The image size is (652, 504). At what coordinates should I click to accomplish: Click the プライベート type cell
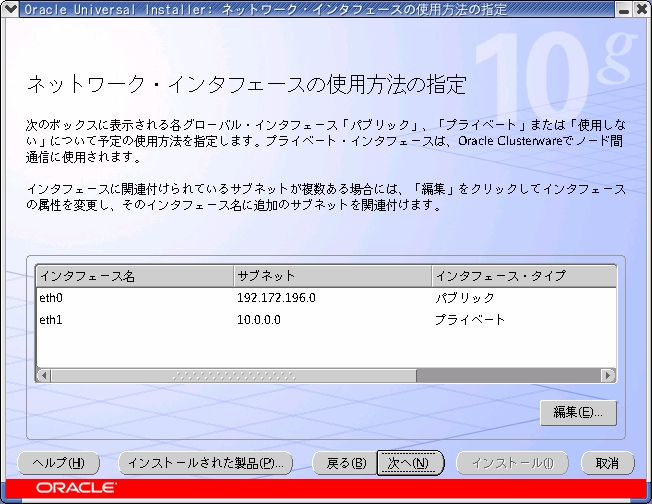pyautogui.click(x=470, y=320)
